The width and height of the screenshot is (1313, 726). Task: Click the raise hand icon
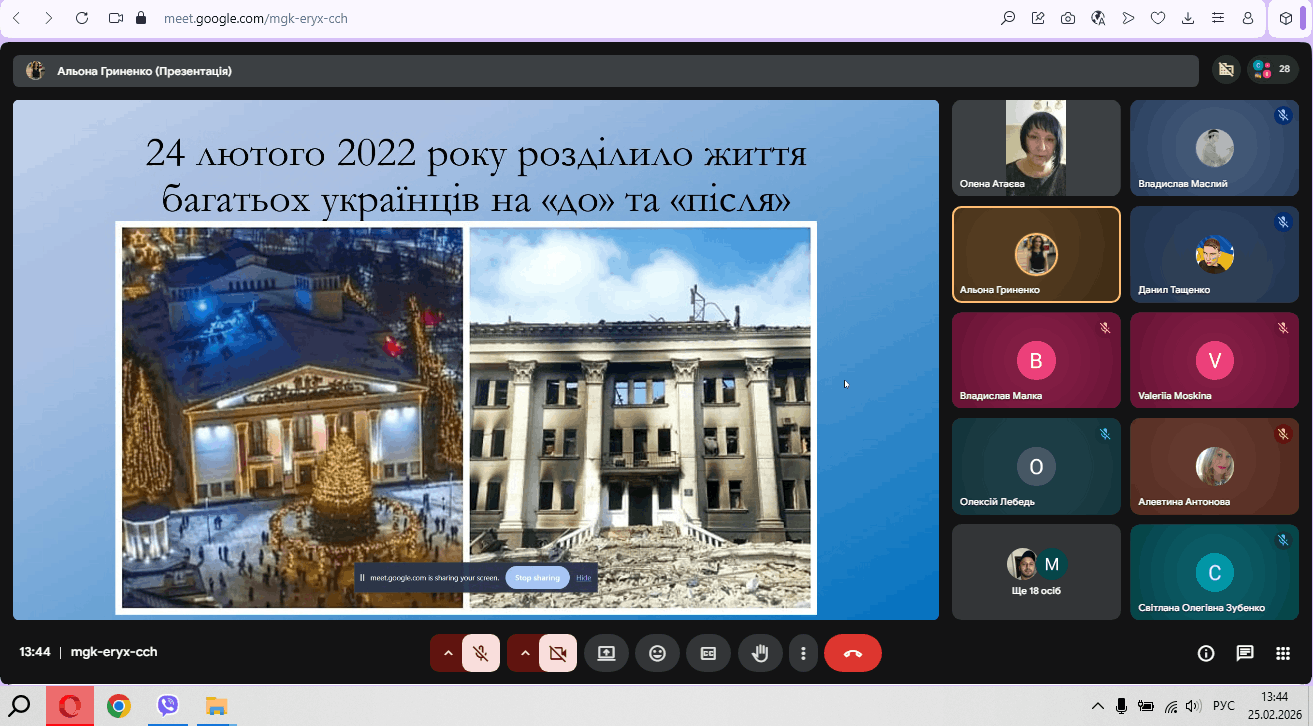pos(760,653)
